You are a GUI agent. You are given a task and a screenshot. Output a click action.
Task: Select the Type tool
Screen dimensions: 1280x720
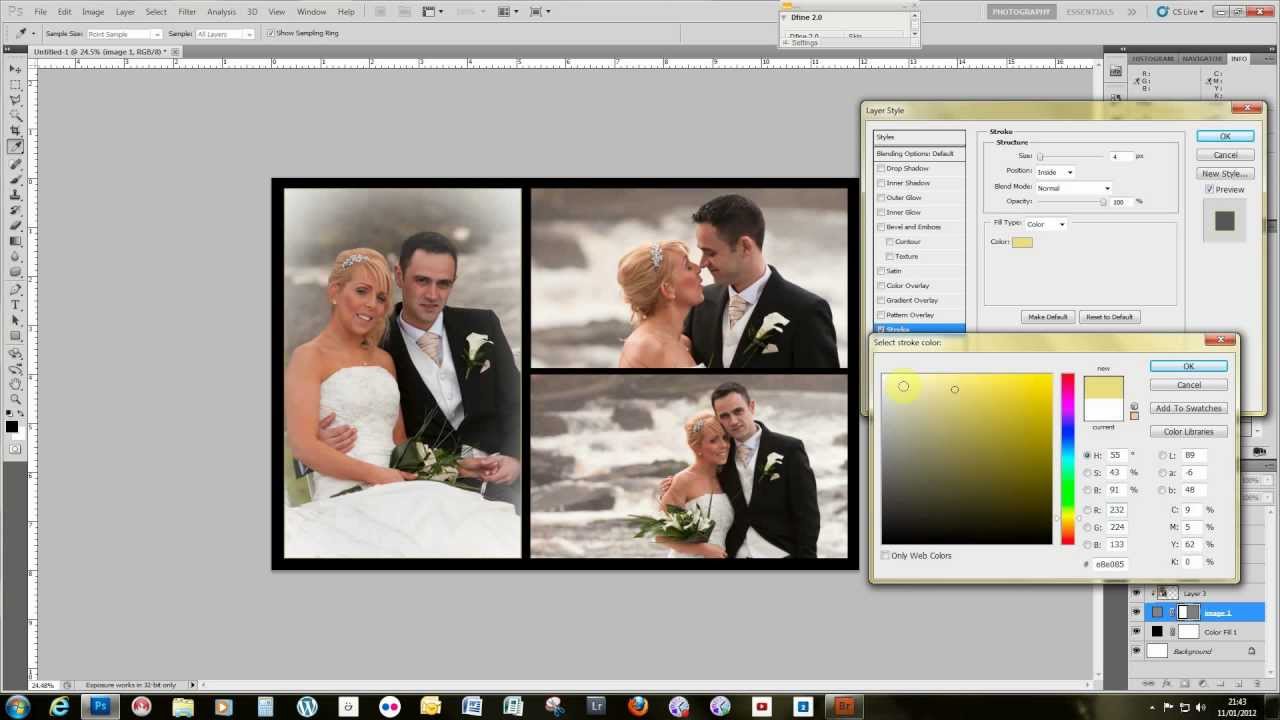click(x=15, y=304)
